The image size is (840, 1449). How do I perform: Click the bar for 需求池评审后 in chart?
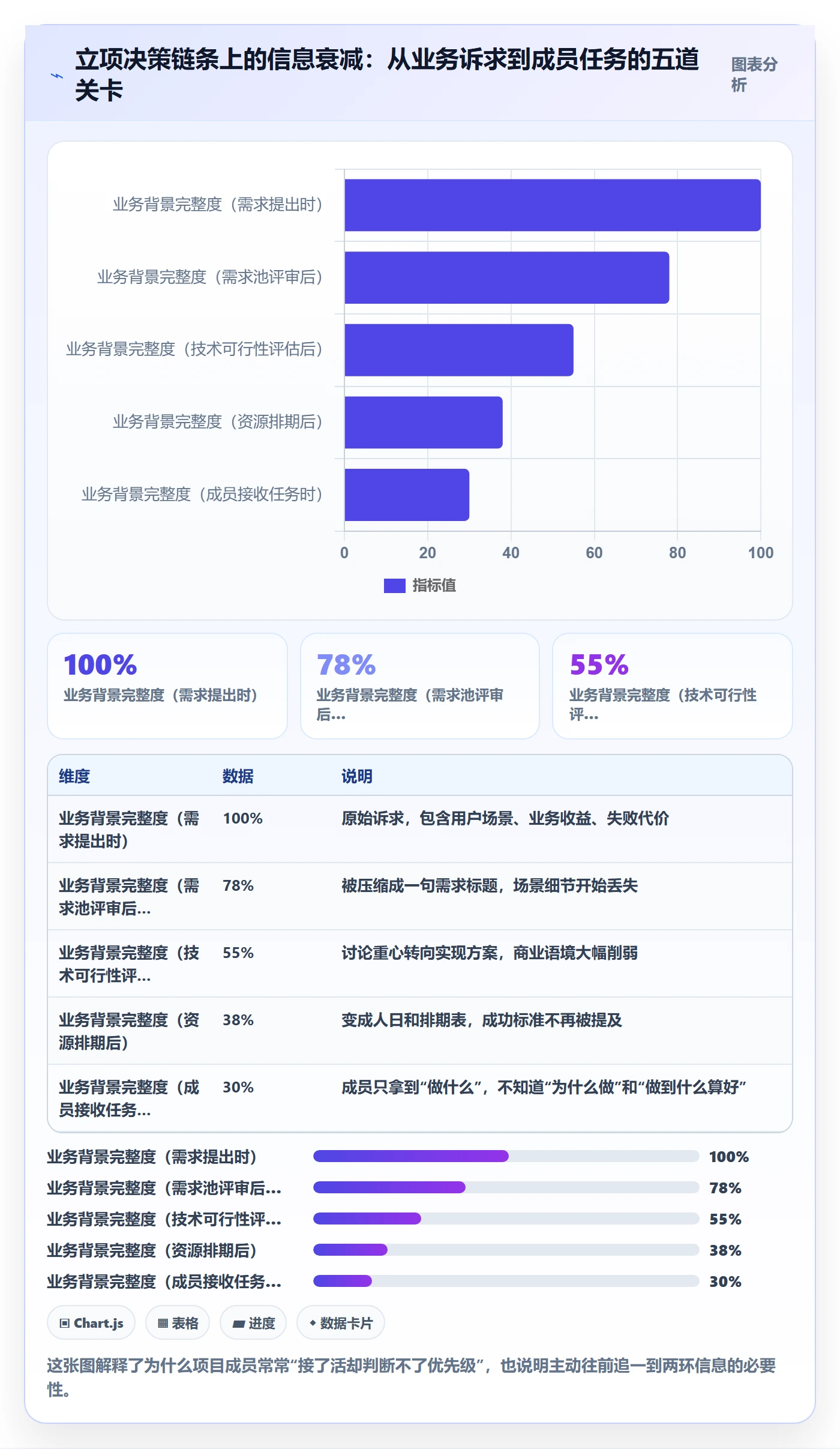507,277
